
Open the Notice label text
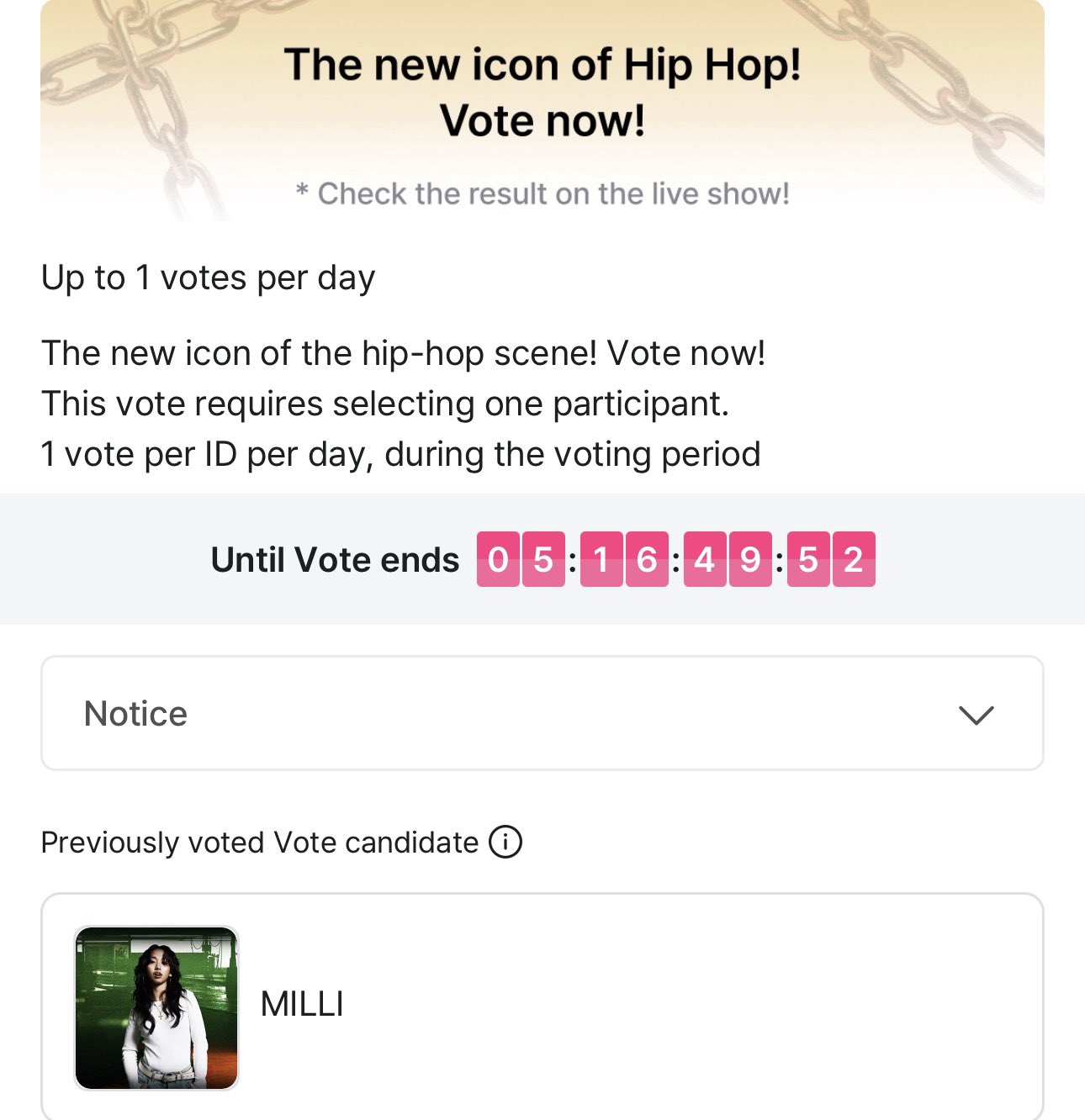tap(135, 714)
